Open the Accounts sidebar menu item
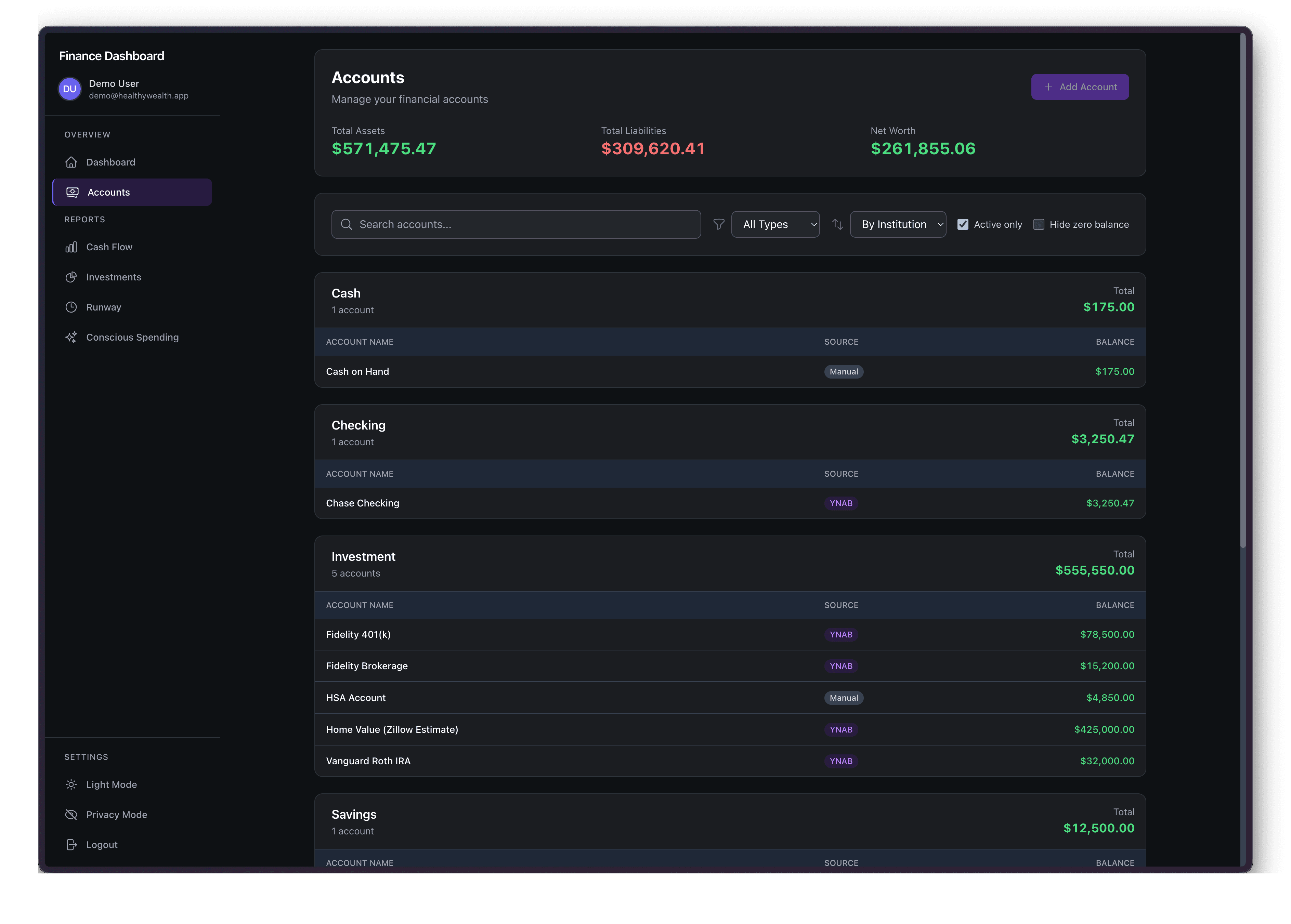This screenshot has width=1291, height=924. point(132,192)
